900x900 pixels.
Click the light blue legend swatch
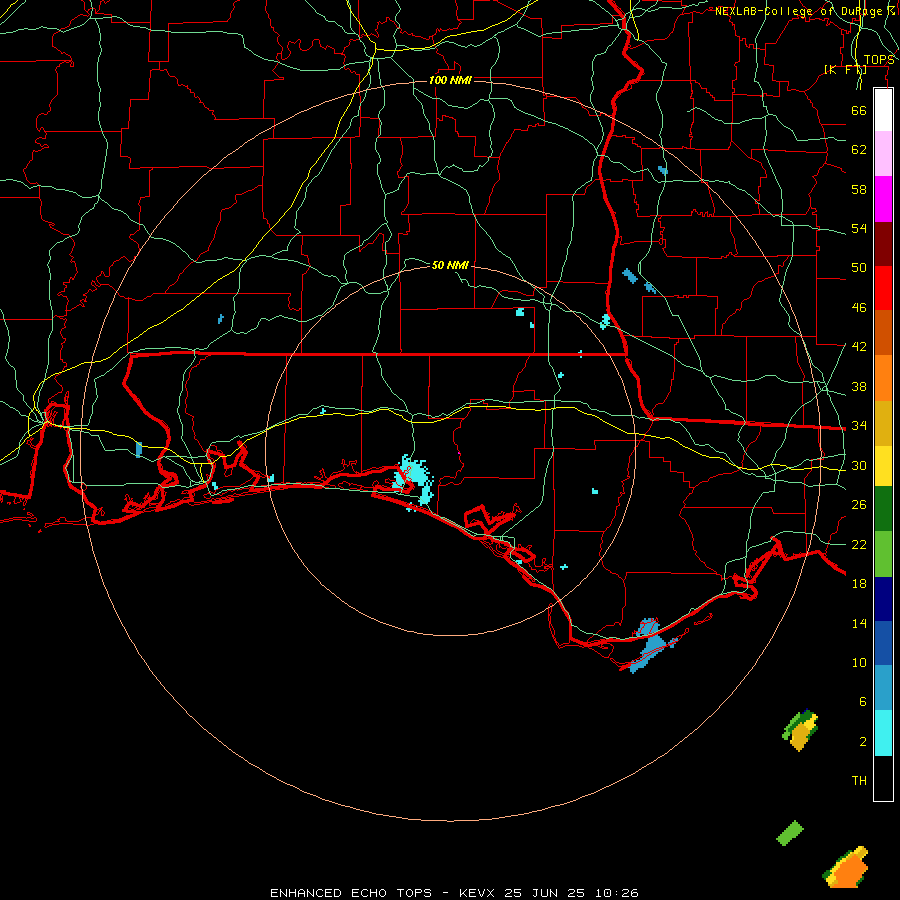(x=883, y=688)
